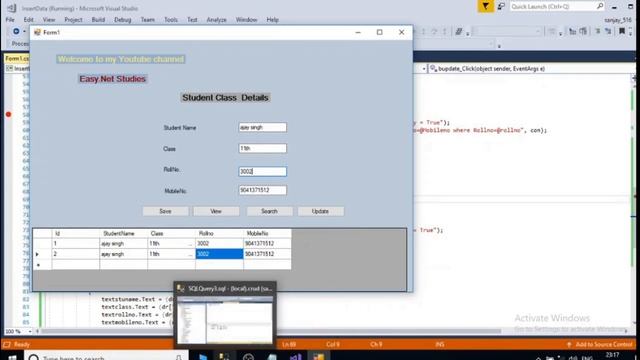This screenshot has width=640, height=360.
Task: Select the Rollno 3002 cell in row 1
Action: pos(219,243)
